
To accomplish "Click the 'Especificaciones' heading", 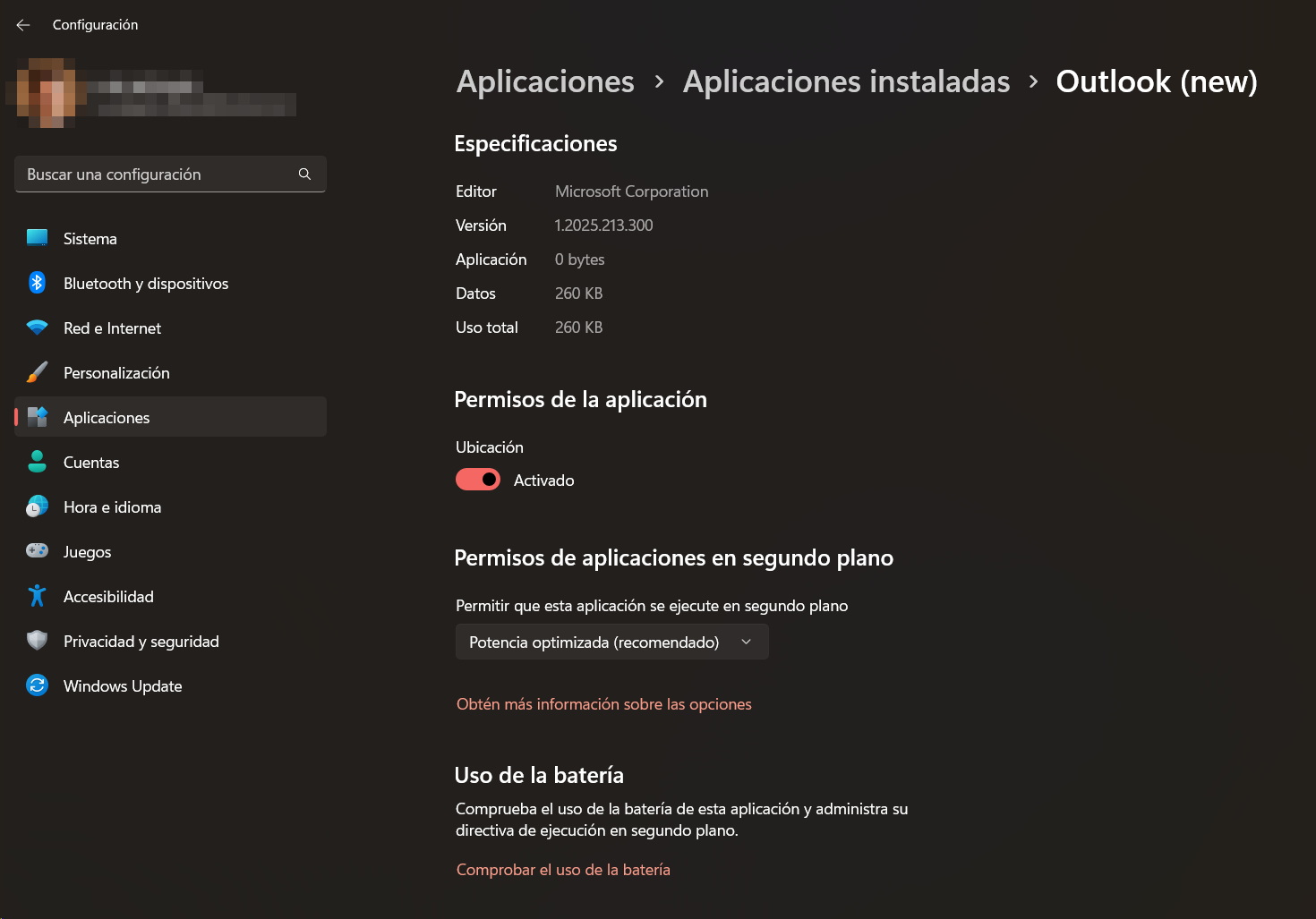I will pyautogui.click(x=535, y=144).
